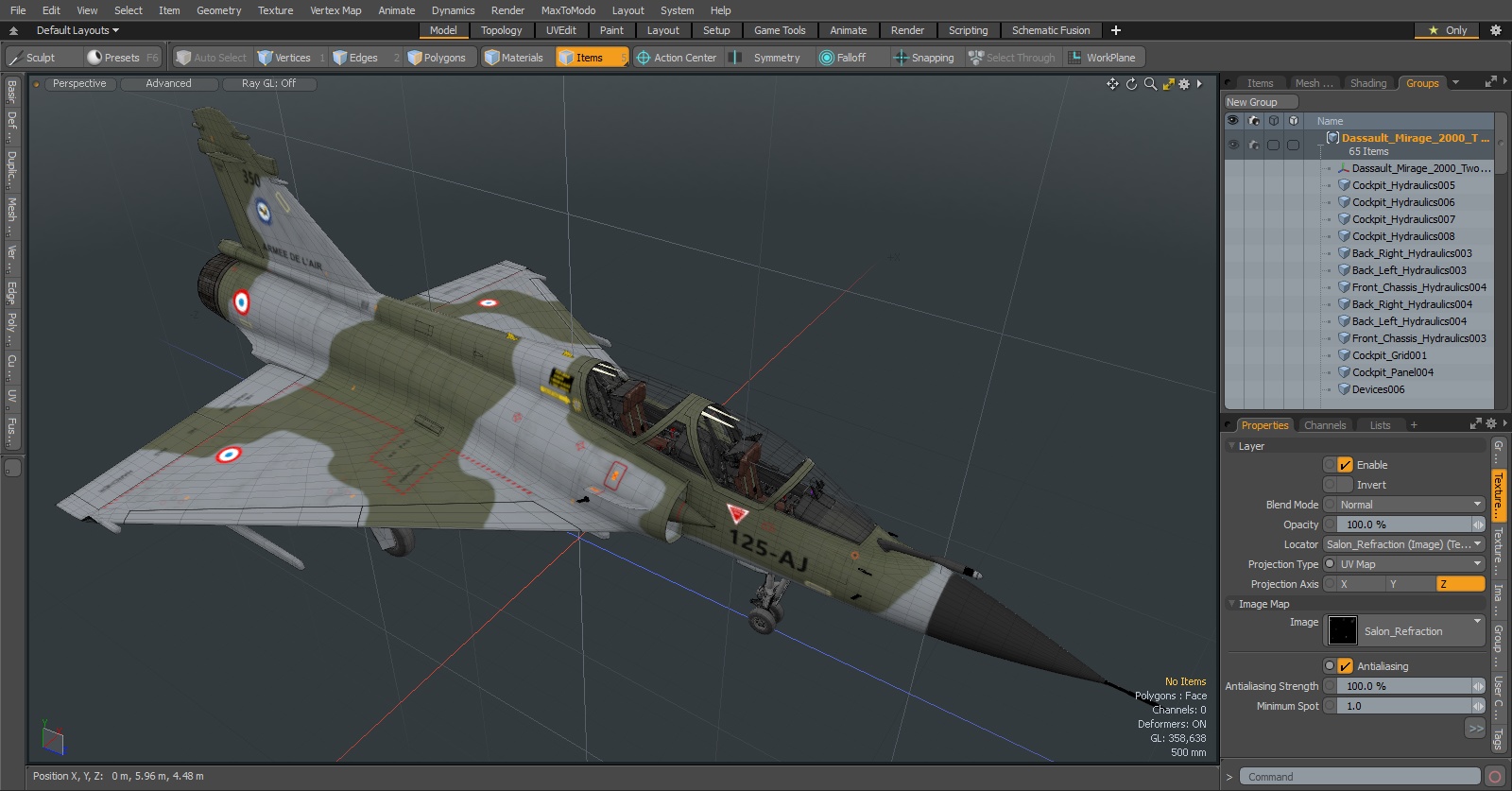Viewport: 1512px width, 791px height.
Task: Open the Projection Type dropdown
Action: (1411, 564)
